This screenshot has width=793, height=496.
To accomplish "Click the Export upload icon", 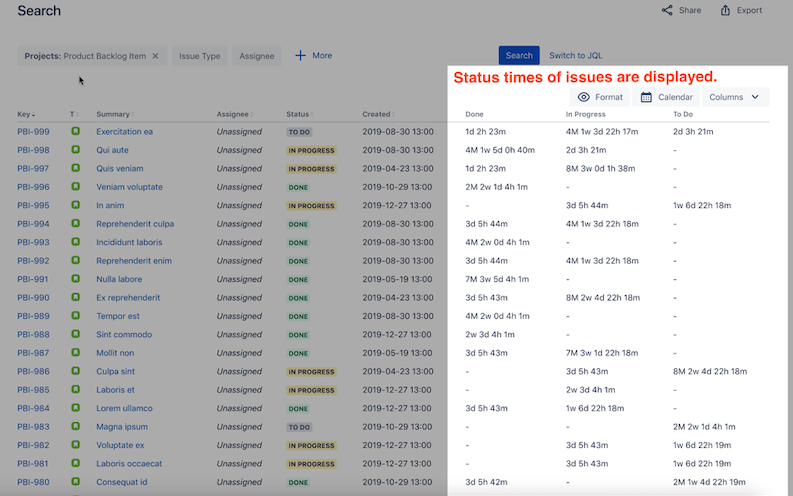I will pyautogui.click(x=725, y=10).
